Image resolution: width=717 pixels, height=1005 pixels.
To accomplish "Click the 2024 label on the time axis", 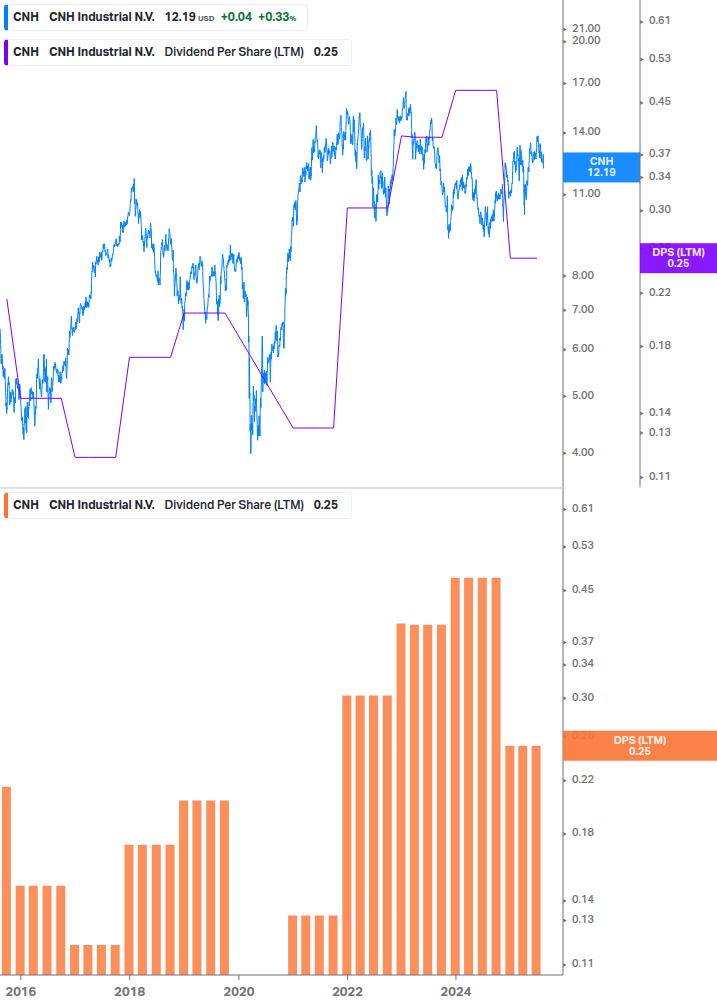I will click(456, 992).
